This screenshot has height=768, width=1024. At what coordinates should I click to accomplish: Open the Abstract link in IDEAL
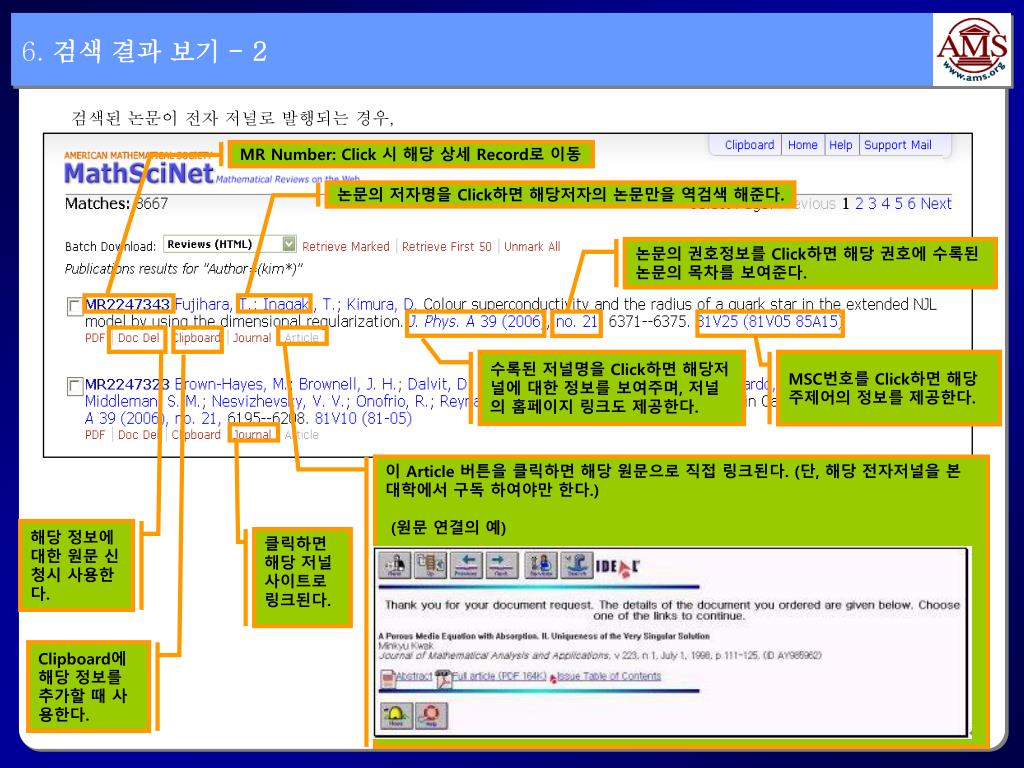coord(413,676)
